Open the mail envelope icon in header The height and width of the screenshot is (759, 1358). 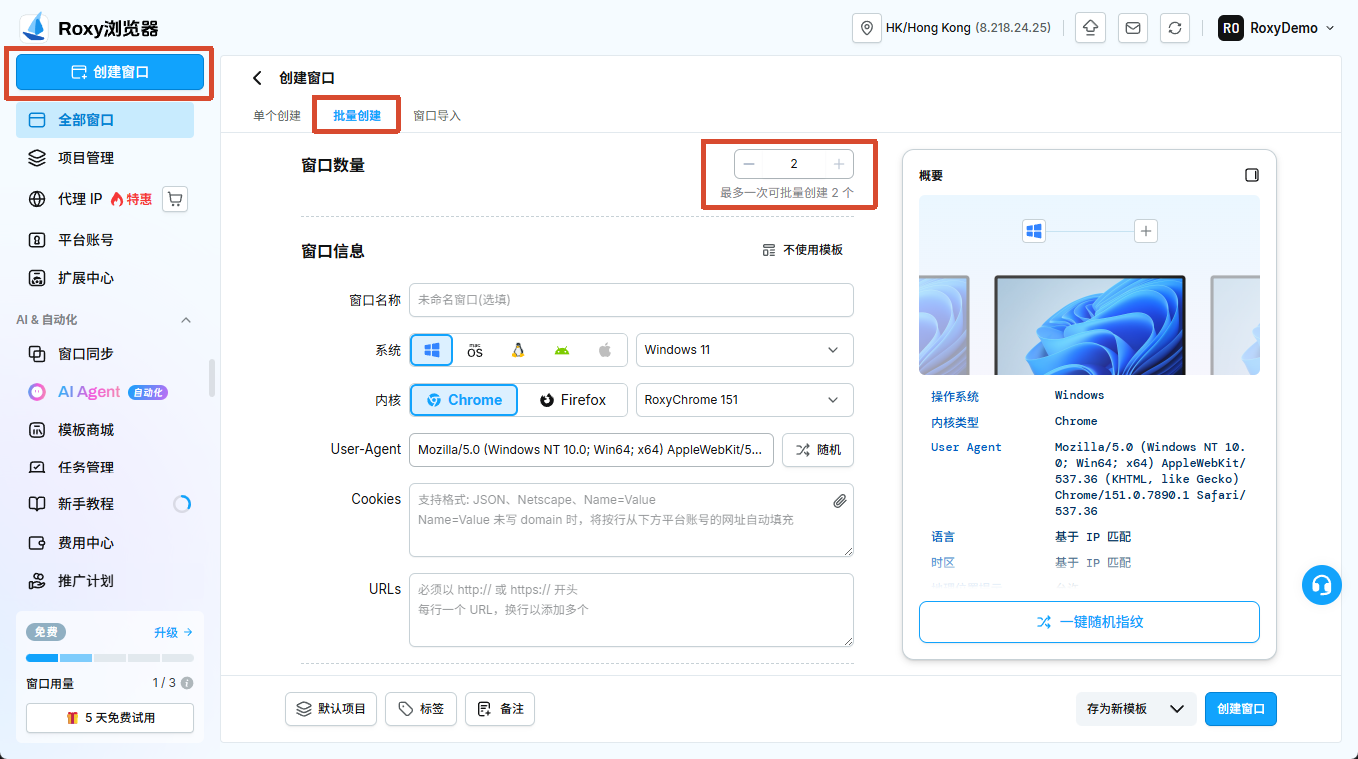coord(1133,28)
